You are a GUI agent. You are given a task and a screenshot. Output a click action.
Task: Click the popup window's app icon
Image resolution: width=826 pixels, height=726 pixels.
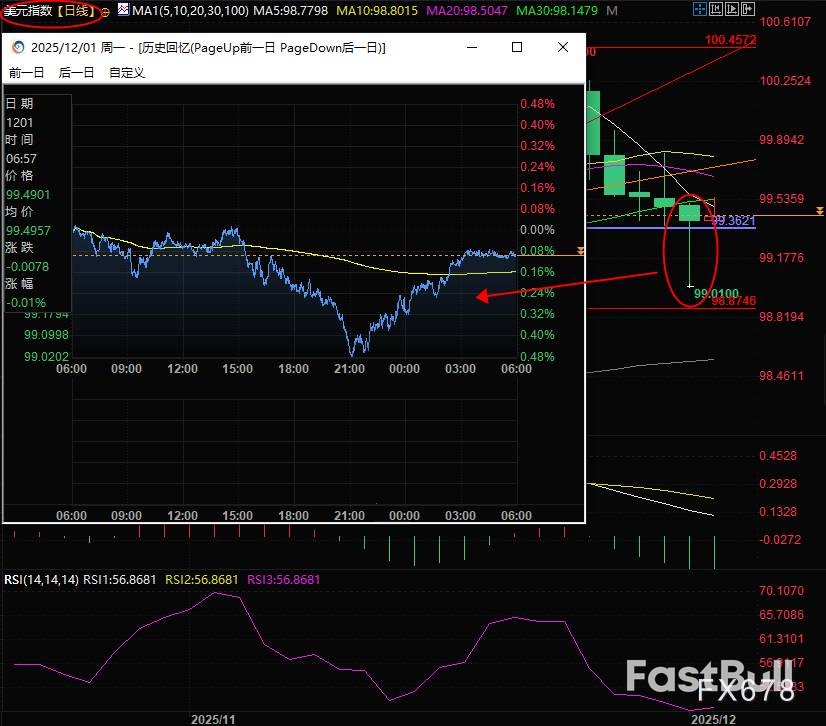tap(17, 48)
